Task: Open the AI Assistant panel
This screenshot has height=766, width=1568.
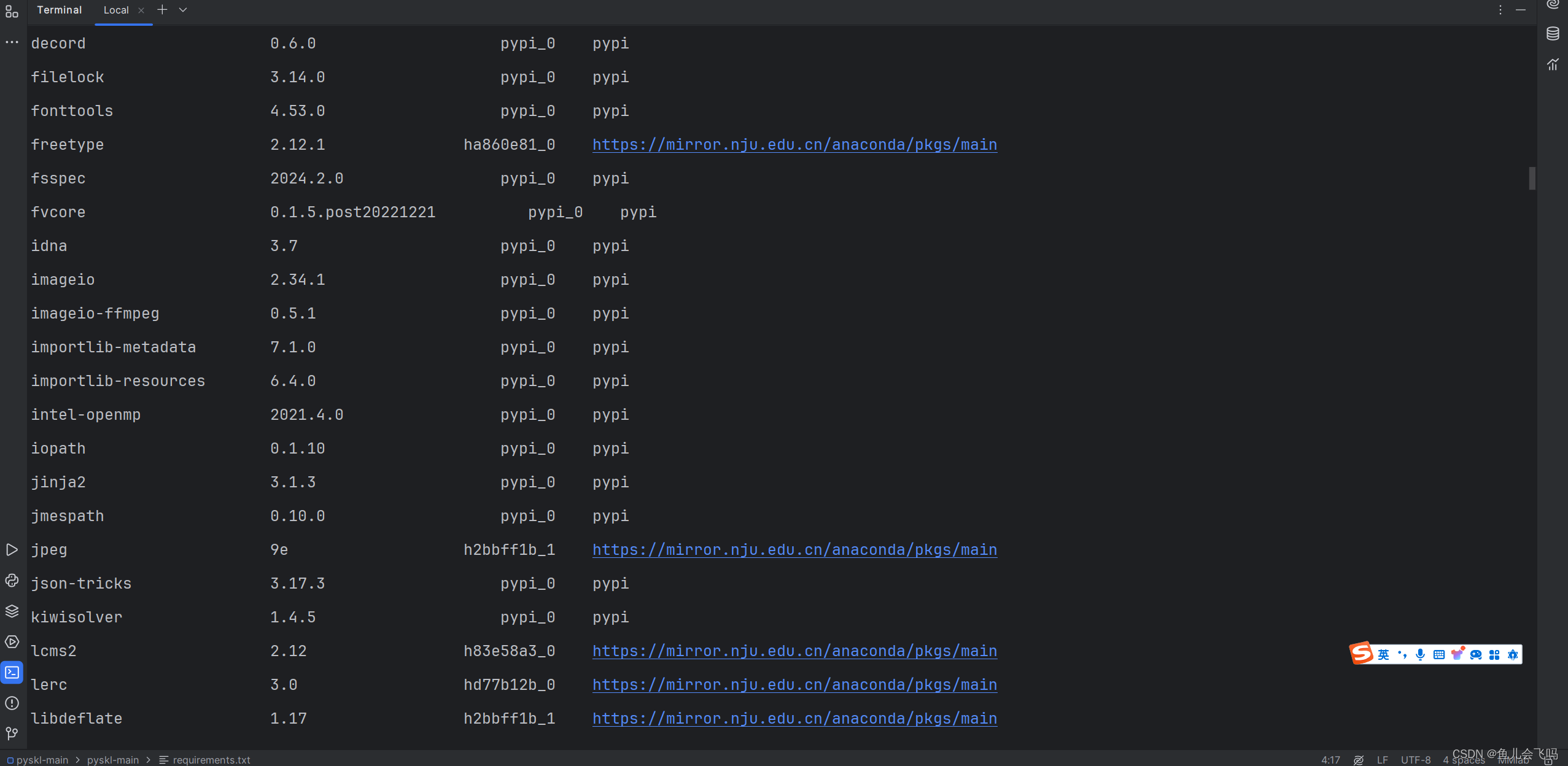Action: point(1553,5)
